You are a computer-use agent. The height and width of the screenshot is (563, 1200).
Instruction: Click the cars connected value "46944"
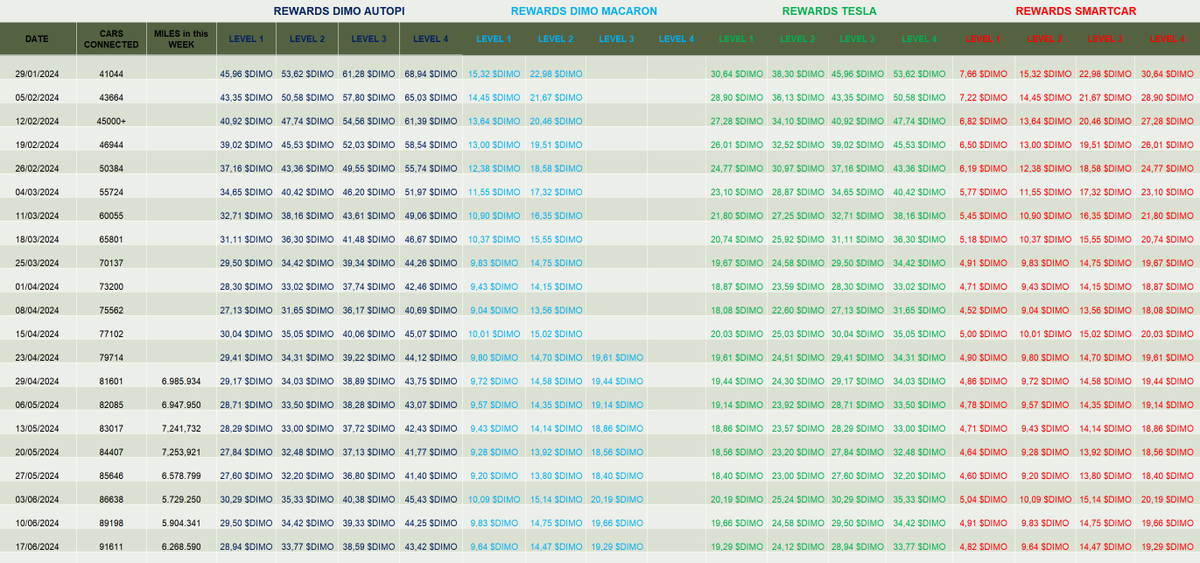(112, 146)
